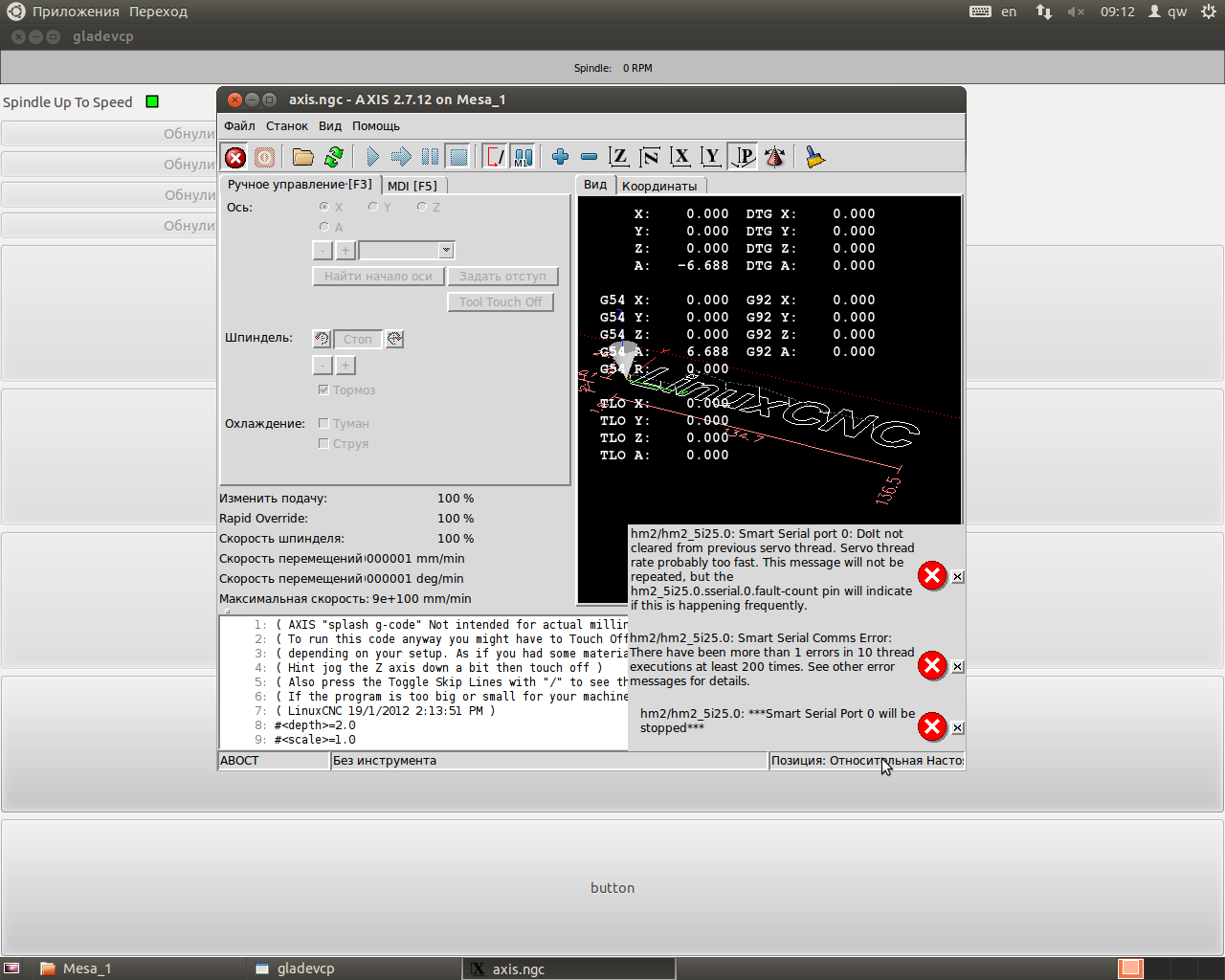Zoom out the preview with minus icon
The image size is (1225, 980).
[589, 157]
